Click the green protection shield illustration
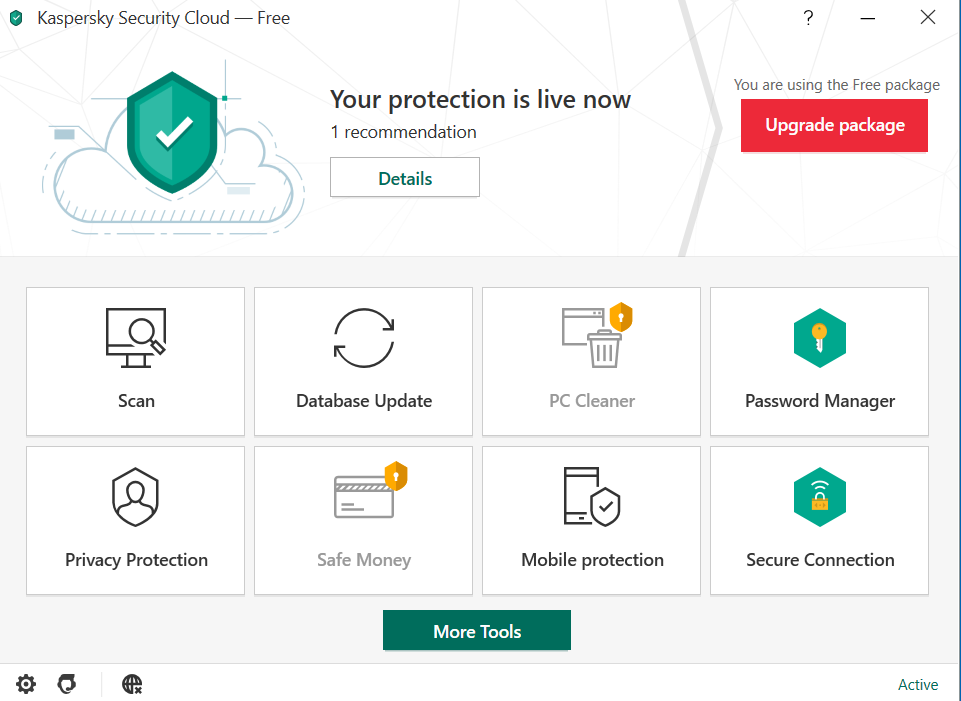 click(x=172, y=132)
